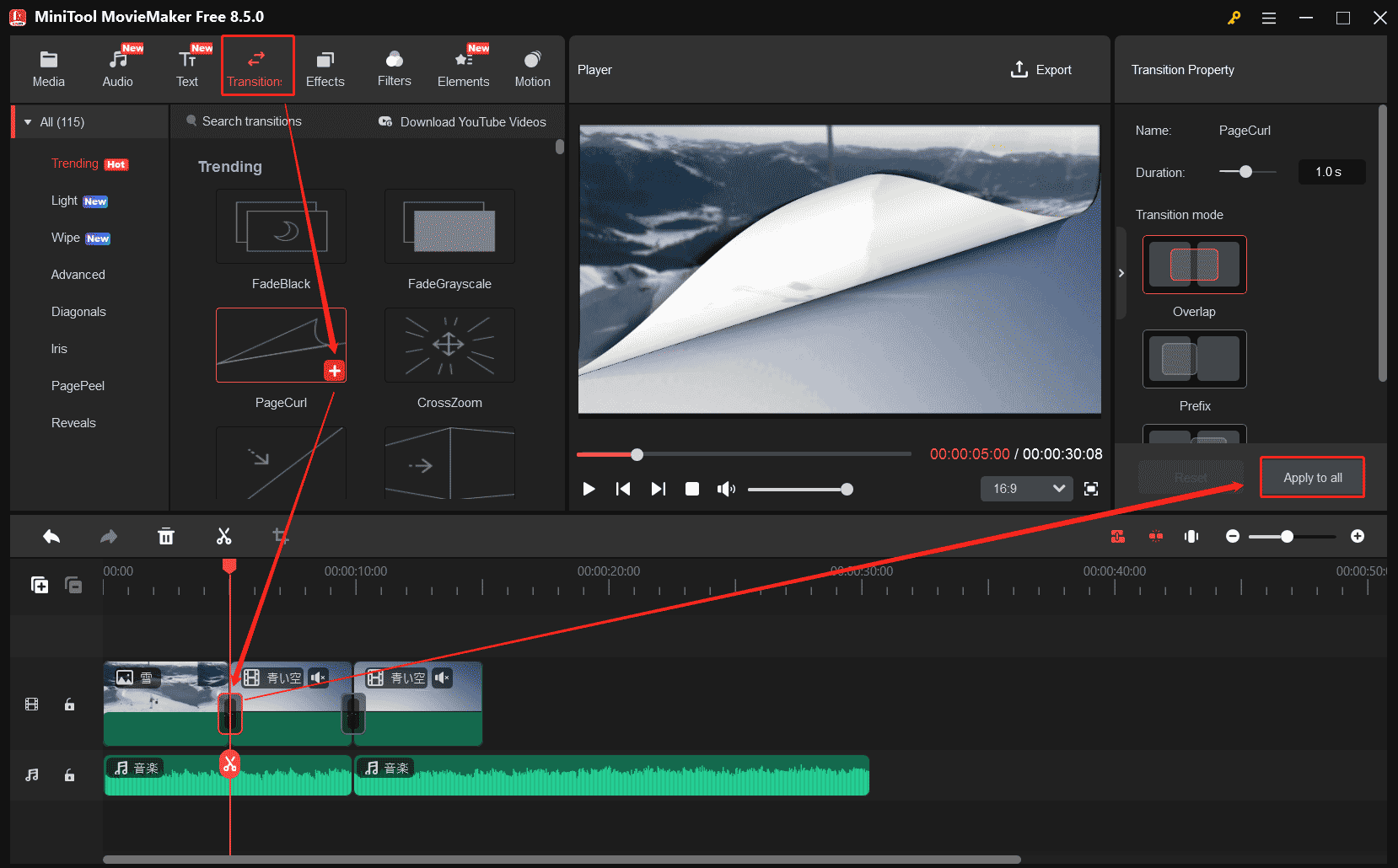Viewport: 1398px width, 868px height.
Task: Open the Effects panel
Action: 325,67
